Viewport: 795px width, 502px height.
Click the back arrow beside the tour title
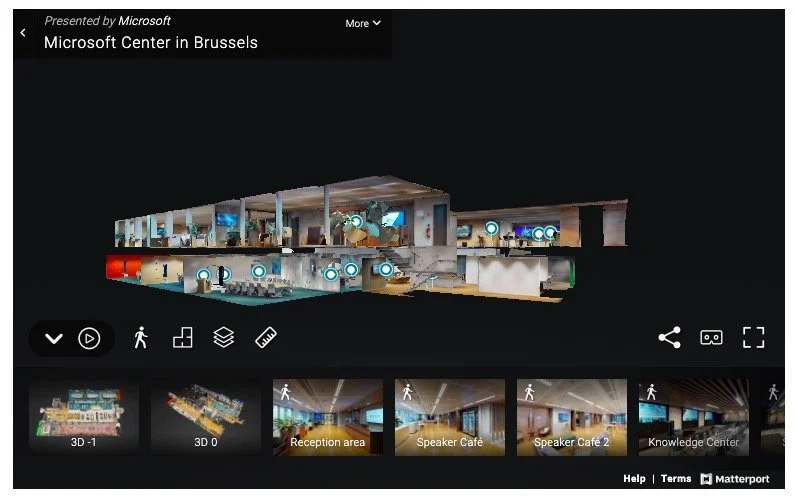point(23,33)
